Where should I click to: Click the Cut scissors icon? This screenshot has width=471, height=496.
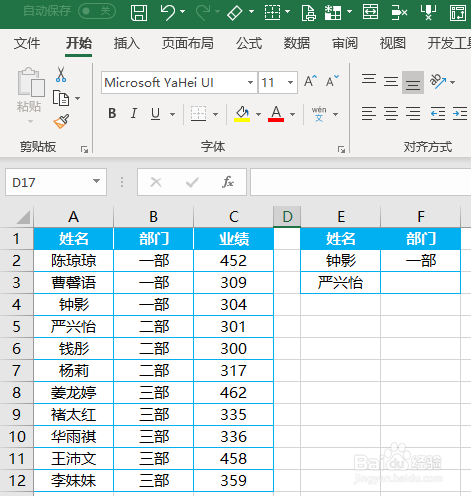click(x=61, y=74)
